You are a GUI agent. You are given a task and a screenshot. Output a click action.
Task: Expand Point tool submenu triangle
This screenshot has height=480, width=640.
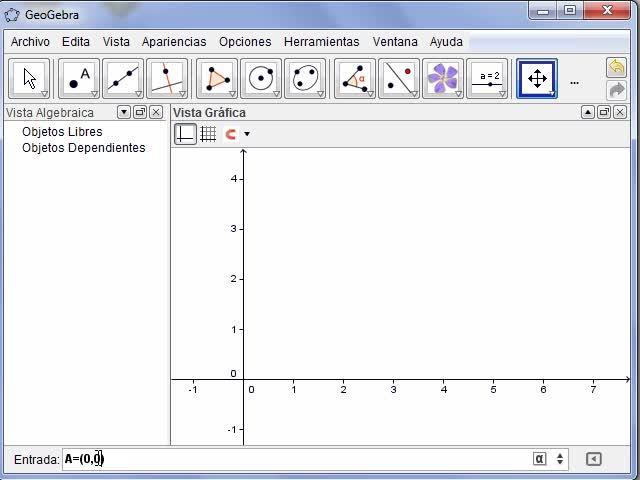click(94, 94)
